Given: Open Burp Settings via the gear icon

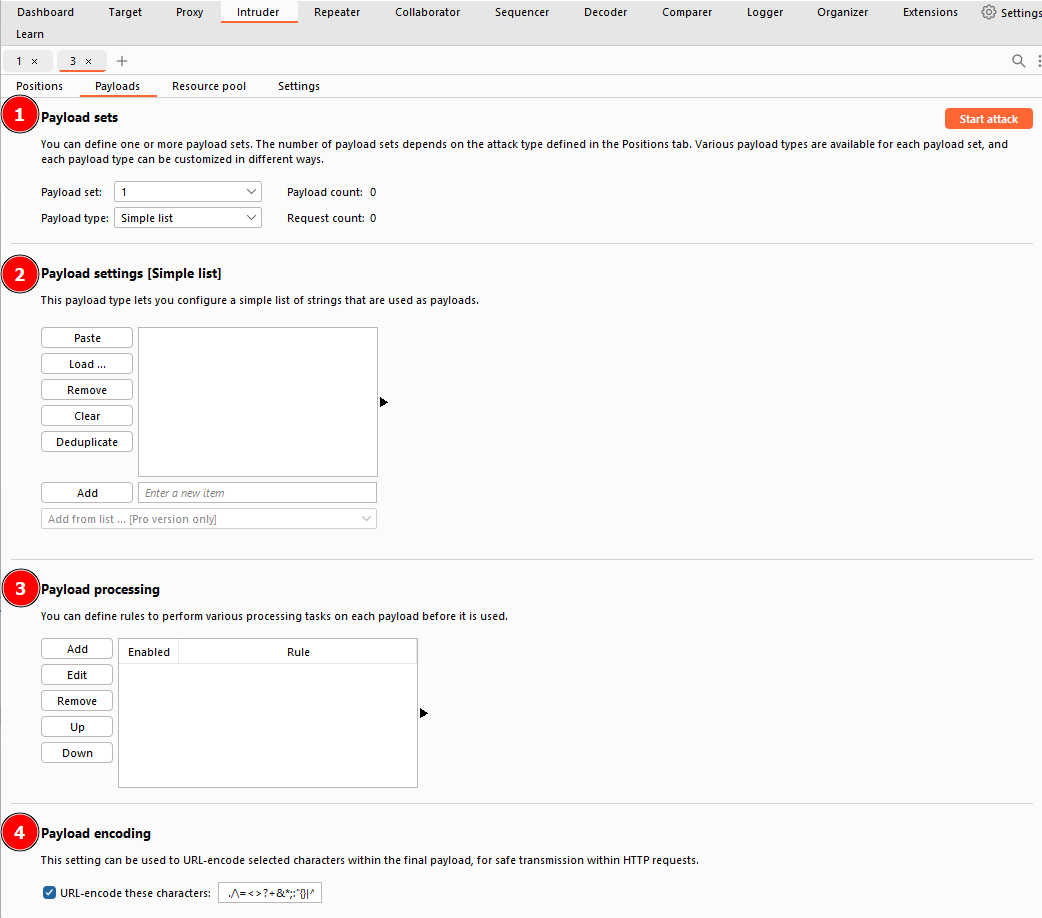Looking at the screenshot, I should point(989,12).
